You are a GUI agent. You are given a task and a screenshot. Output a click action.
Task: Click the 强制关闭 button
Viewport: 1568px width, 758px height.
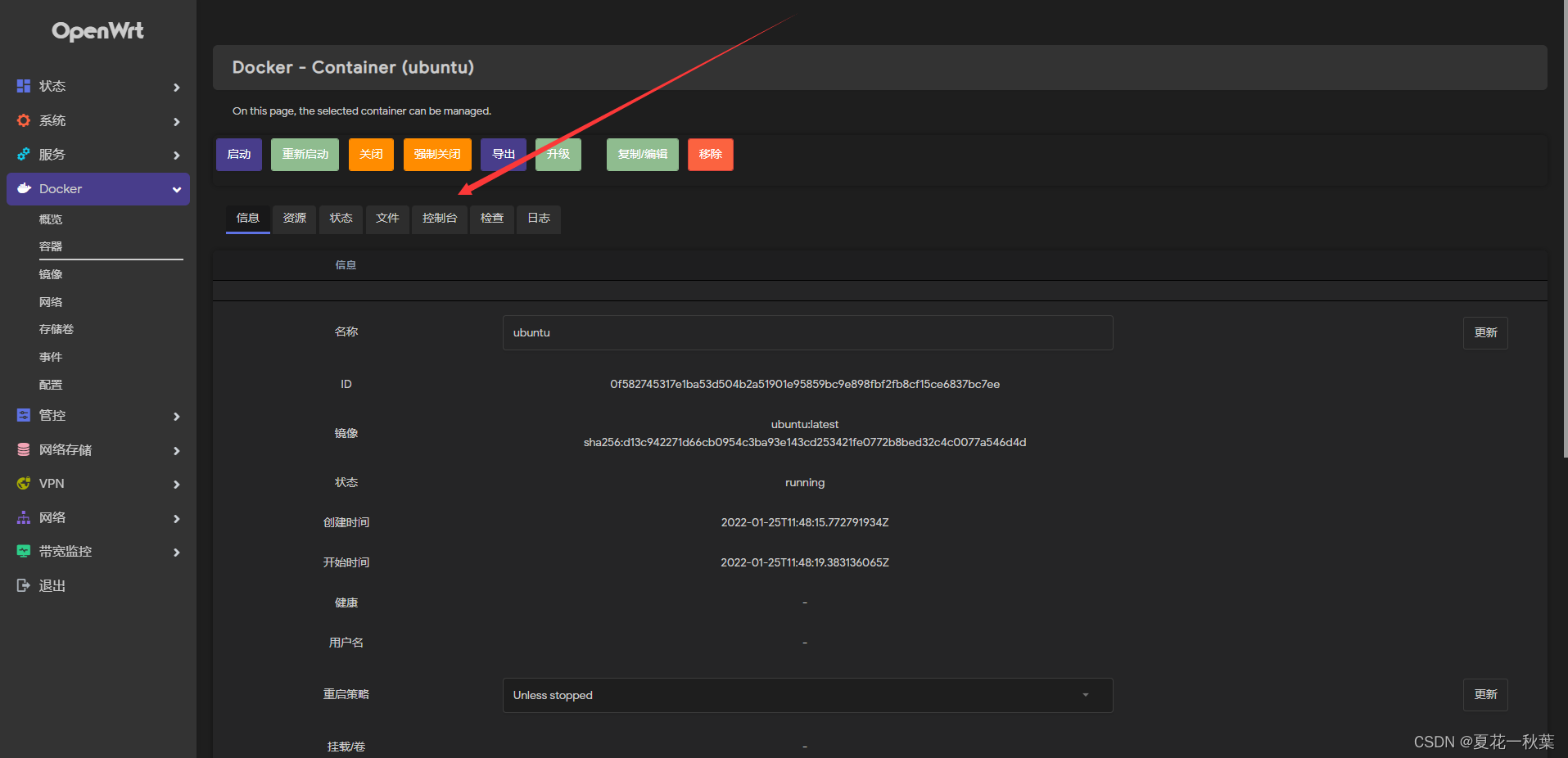(437, 154)
